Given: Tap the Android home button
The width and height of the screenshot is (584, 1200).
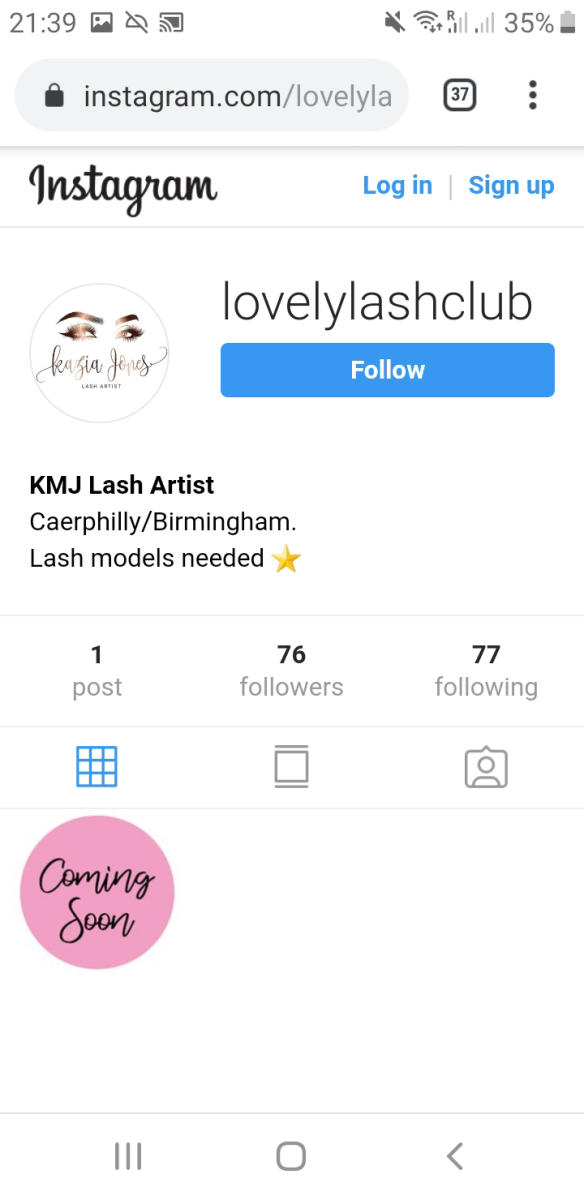Looking at the screenshot, I should tap(291, 1157).
